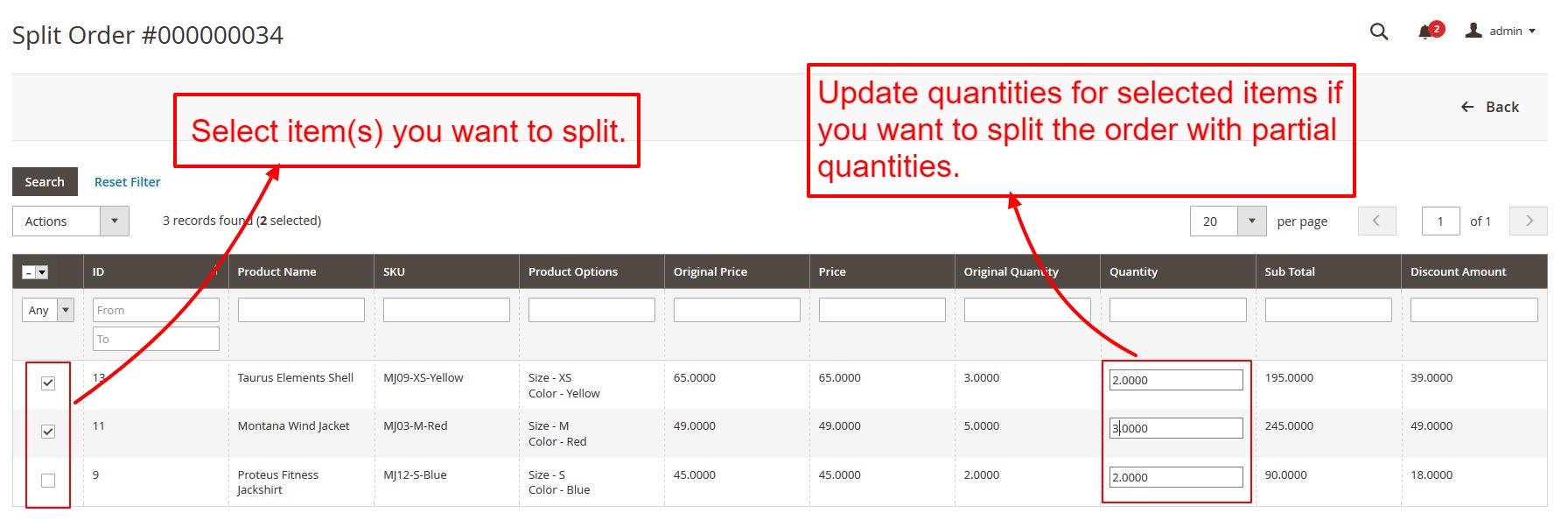Click the Reset Filter link
The image size is (1568, 527).
[127, 182]
